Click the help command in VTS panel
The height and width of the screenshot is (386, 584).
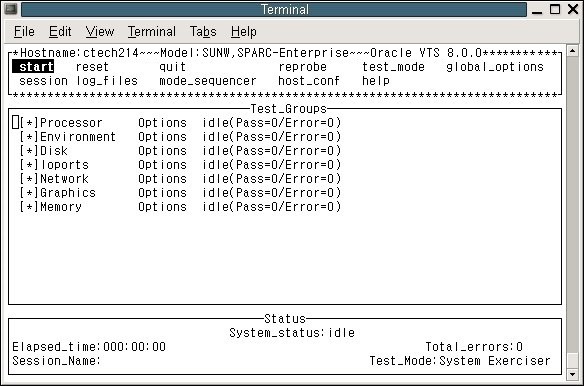click(376, 81)
